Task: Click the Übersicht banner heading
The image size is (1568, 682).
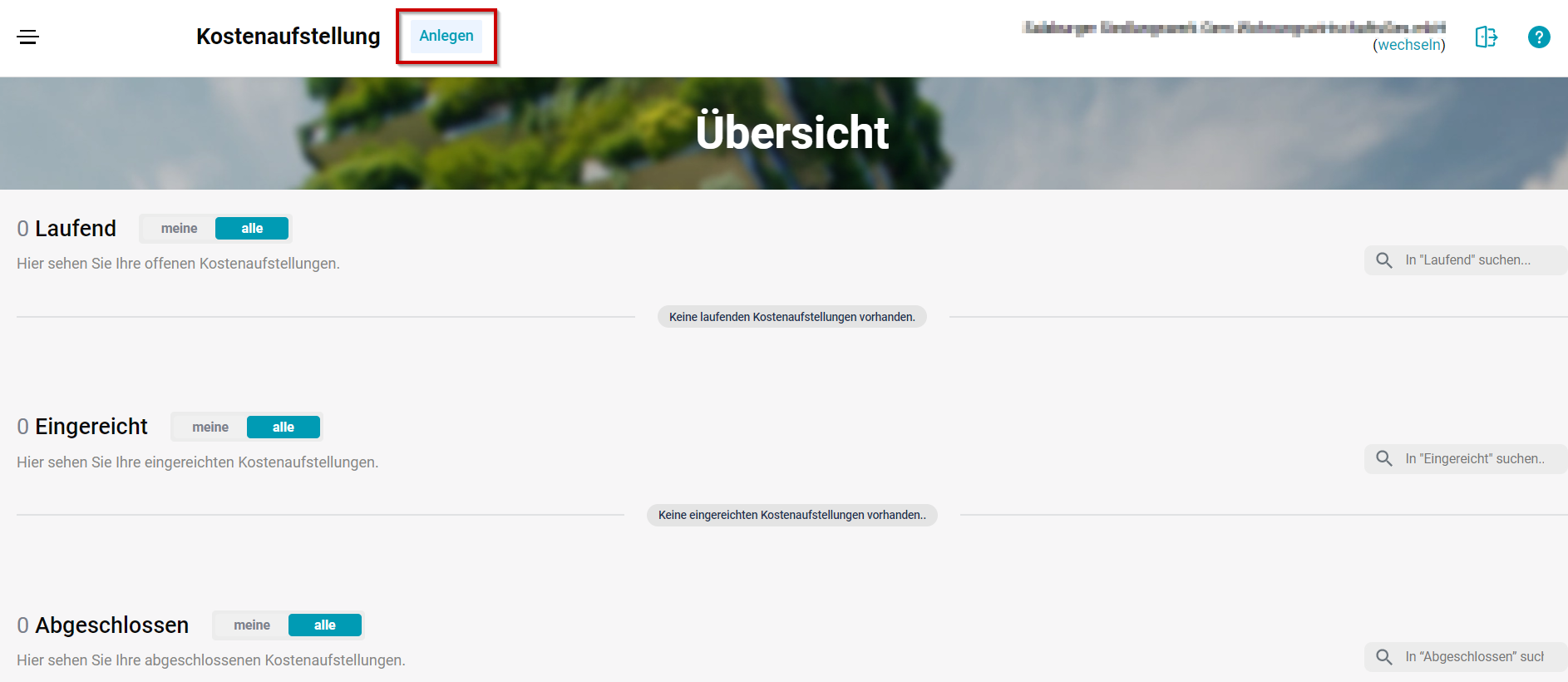Action: click(x=791, y=133)
